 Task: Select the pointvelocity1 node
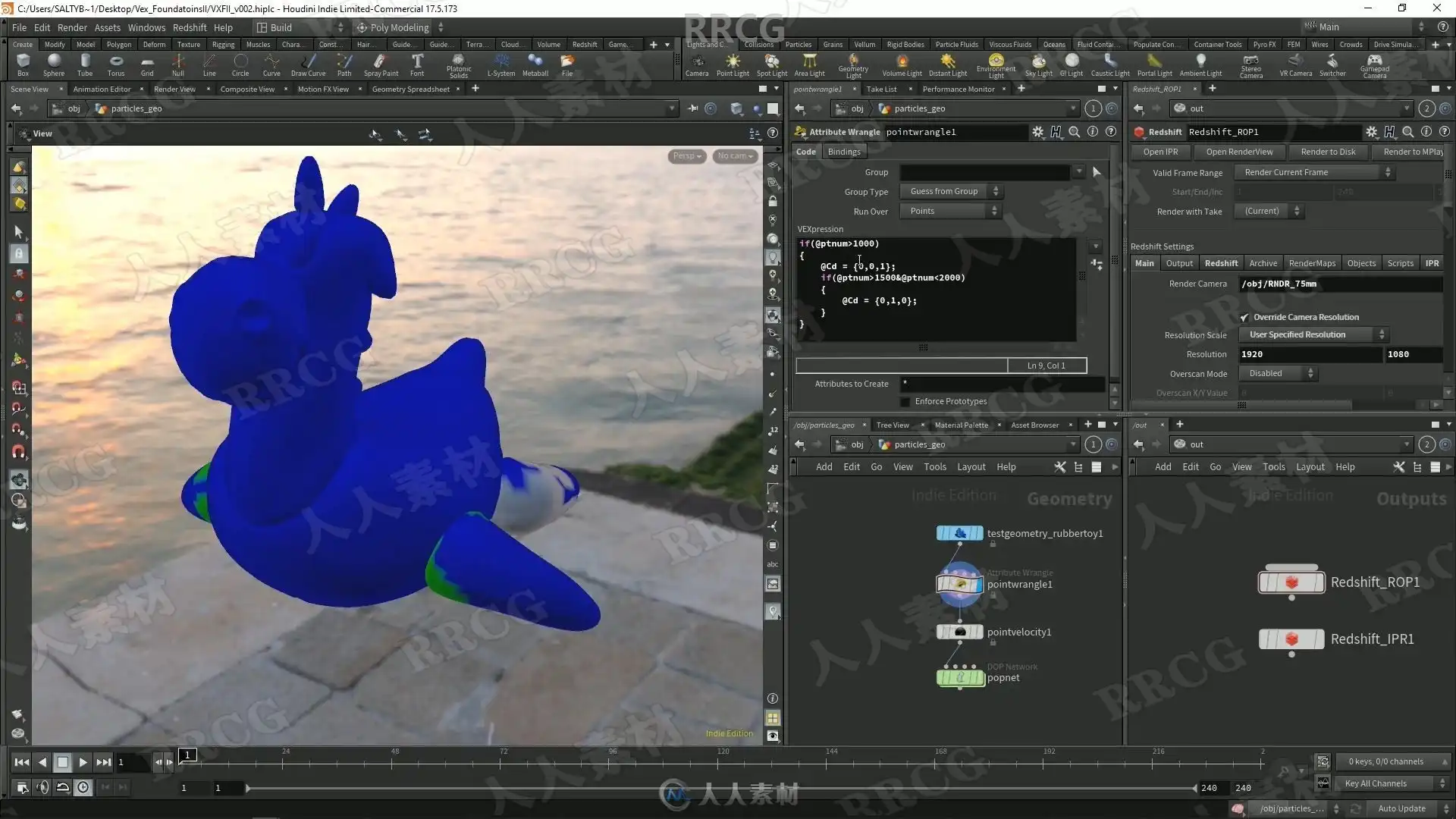click(x=959, y=632)
